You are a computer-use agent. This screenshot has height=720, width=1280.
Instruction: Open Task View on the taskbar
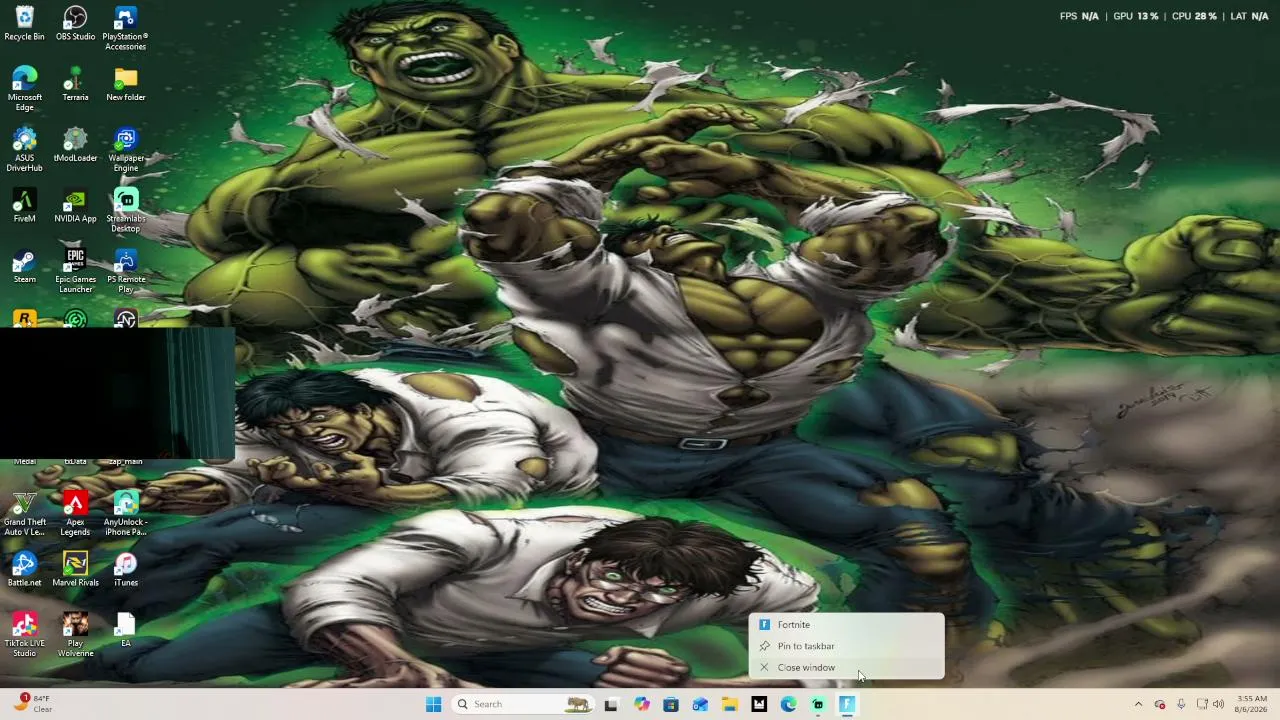tap(611, 704)
